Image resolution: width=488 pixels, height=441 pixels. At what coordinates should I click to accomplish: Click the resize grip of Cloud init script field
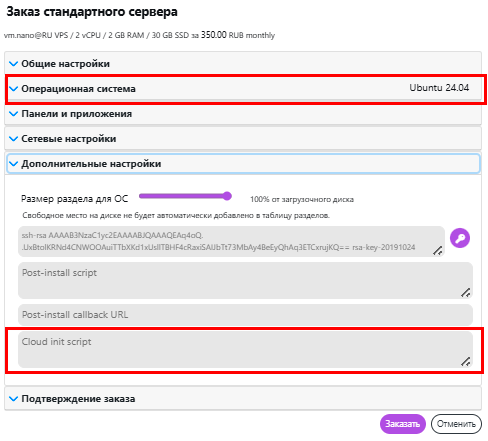point(466,361)
